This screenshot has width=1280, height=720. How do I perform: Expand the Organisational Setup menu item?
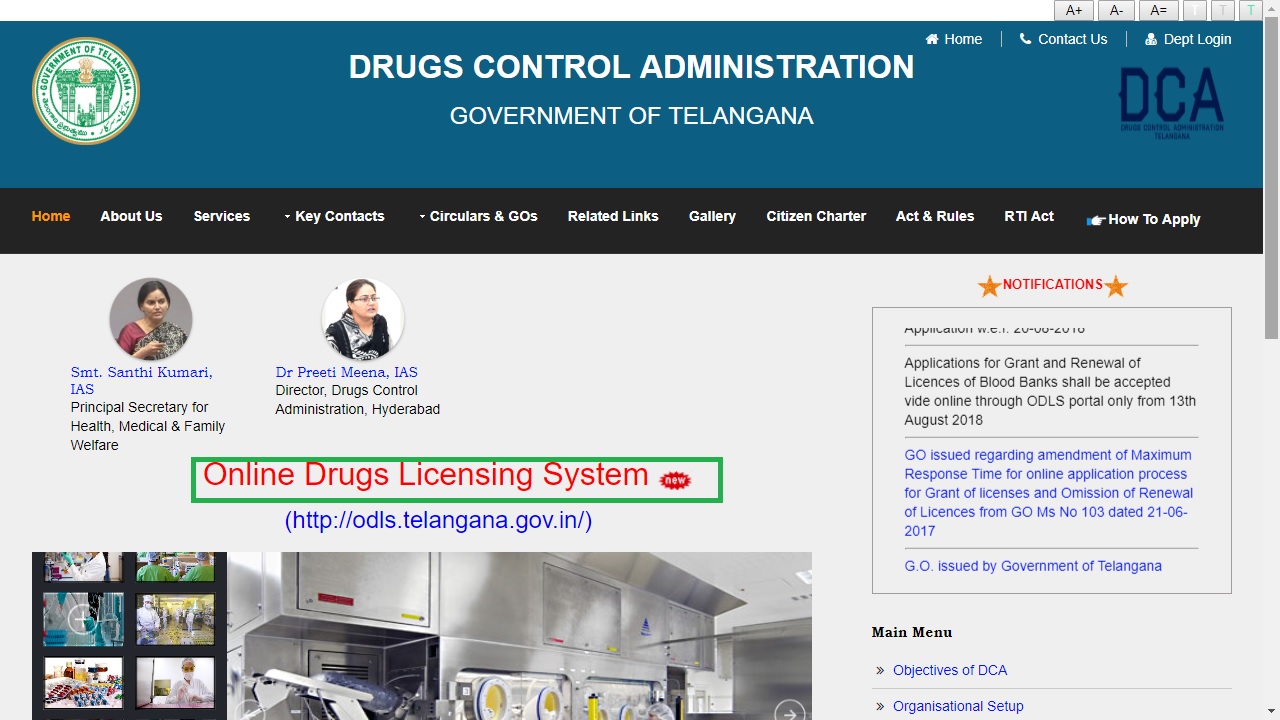(x=958, y=706)
